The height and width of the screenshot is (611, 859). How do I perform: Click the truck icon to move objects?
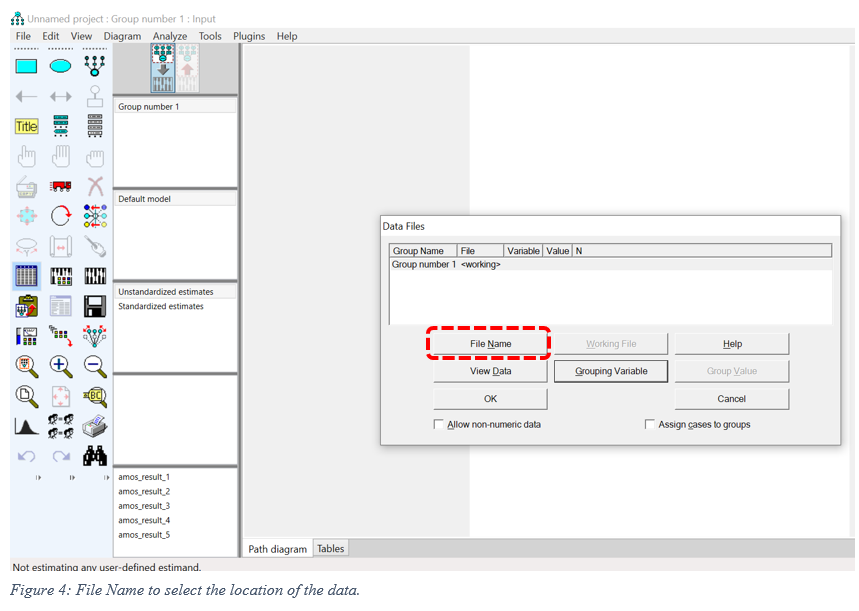click(x=61, y=186)
